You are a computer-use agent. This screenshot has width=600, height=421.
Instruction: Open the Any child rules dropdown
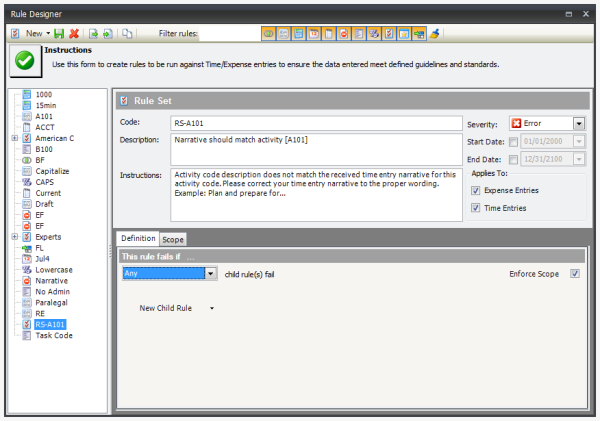coord(210,273)
